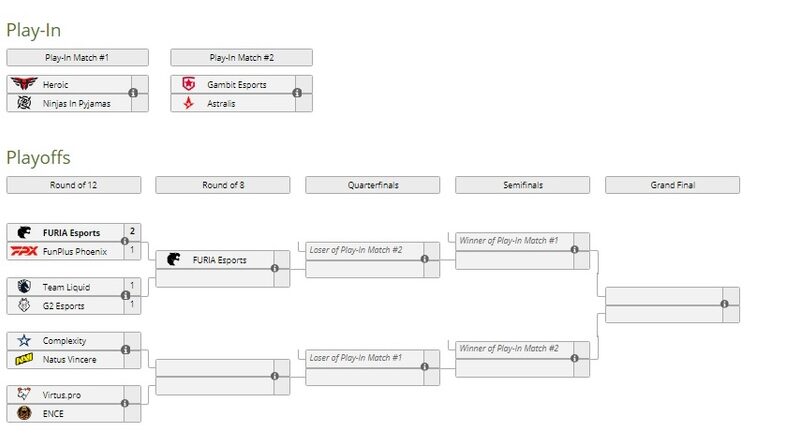Screen dimensions: 796x444
Task: Show match details for Complexity vs Natus Vincere
Action: (x=125, y=350)
